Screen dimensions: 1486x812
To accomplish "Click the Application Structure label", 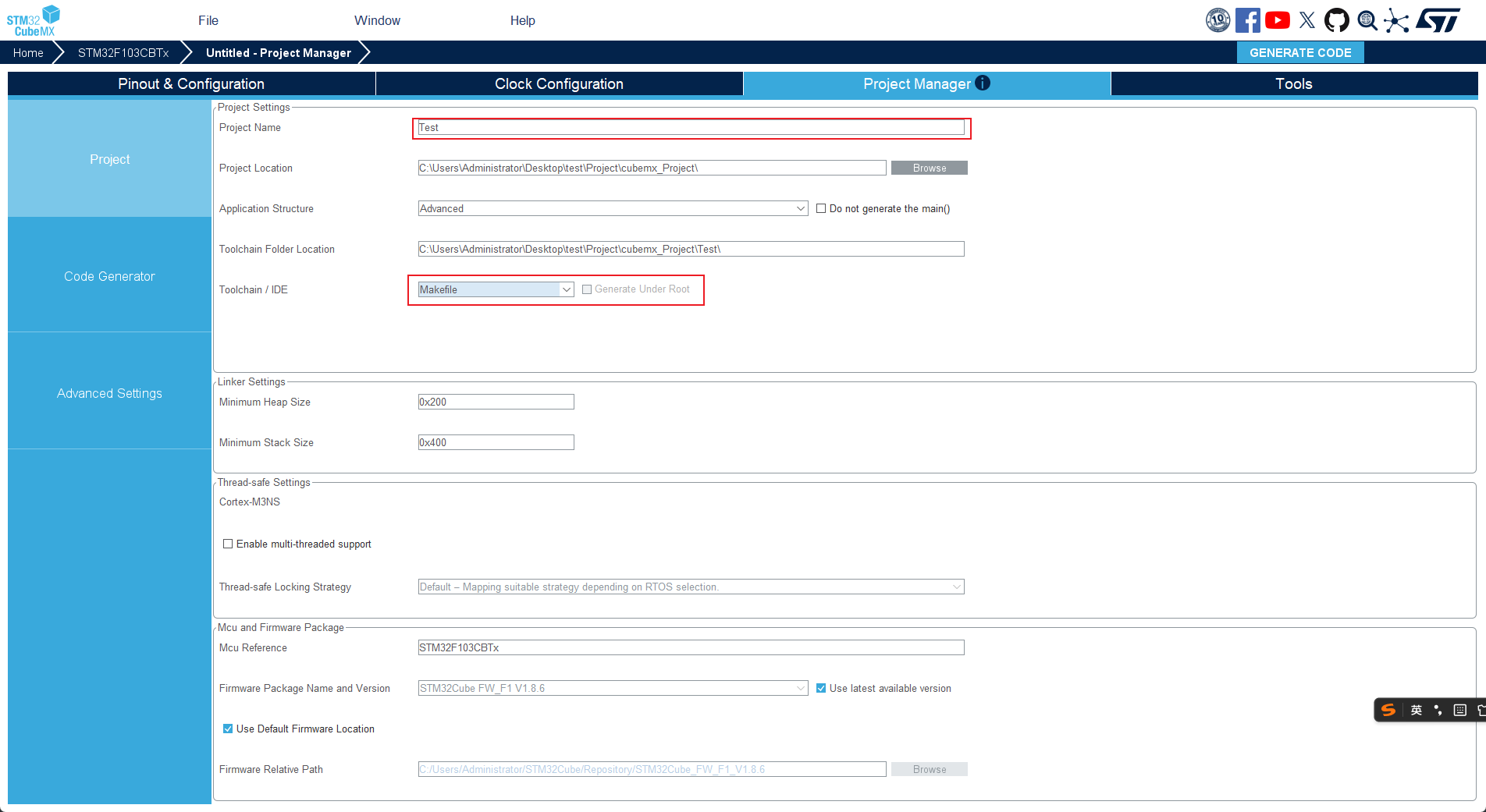I will (266, 208).
